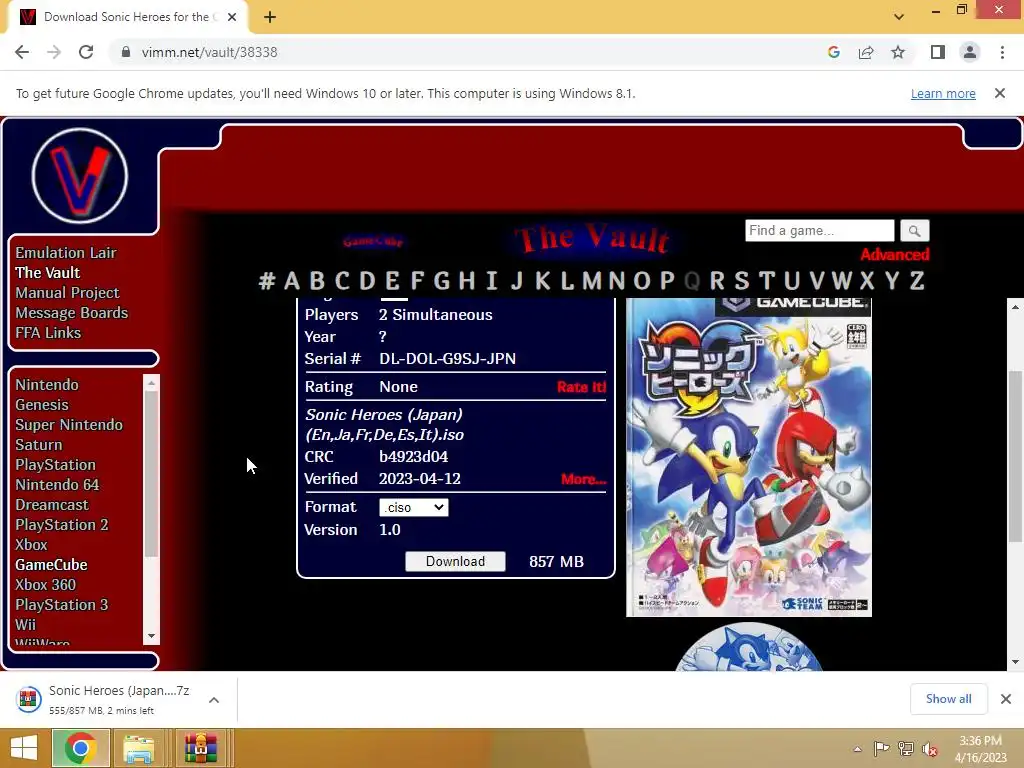Browse games starting with letter Z
The width and height of the screenshot is (1024, 768).
point(917,281)
